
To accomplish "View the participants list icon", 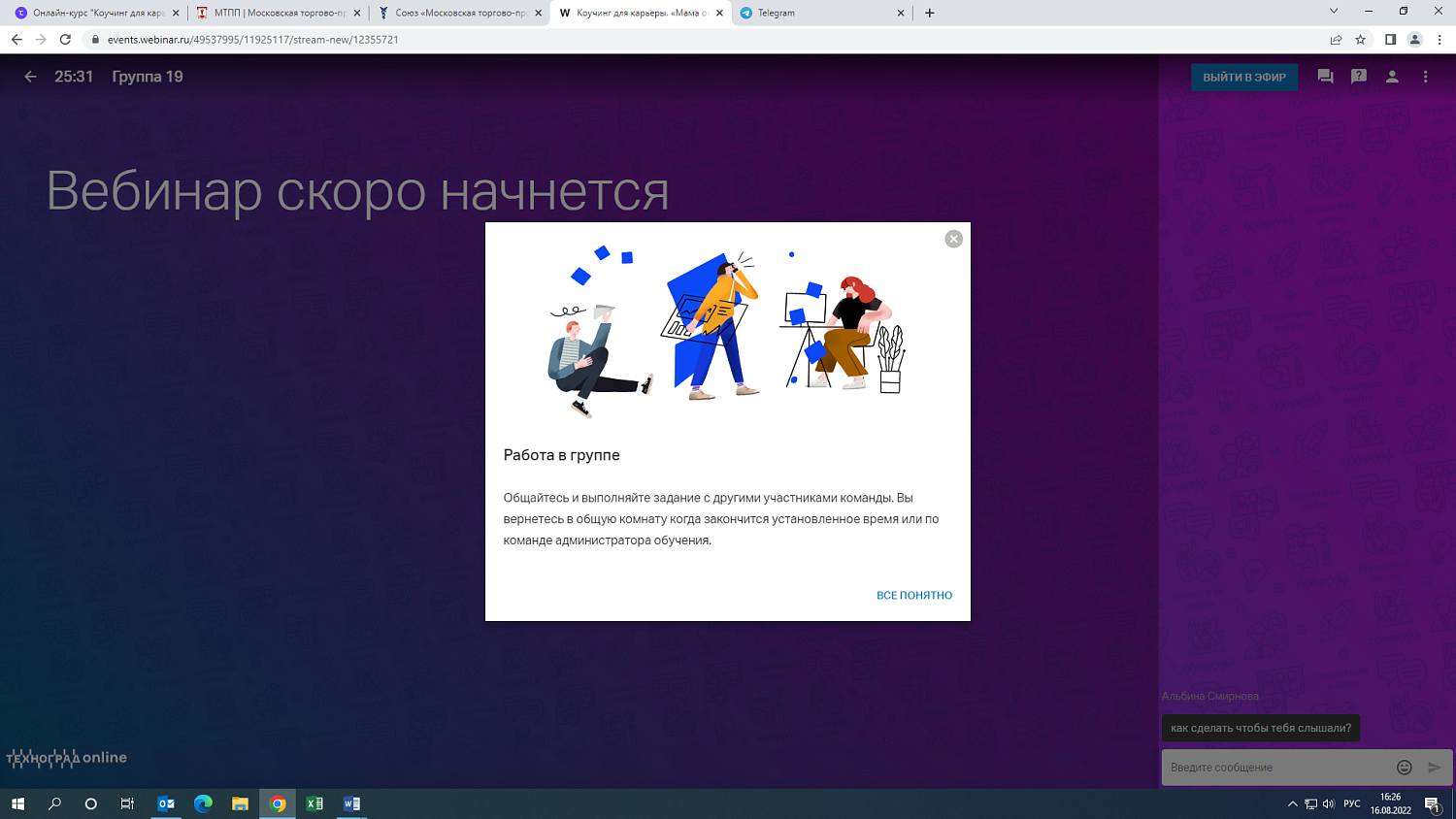I will [x=1392, y=76].
